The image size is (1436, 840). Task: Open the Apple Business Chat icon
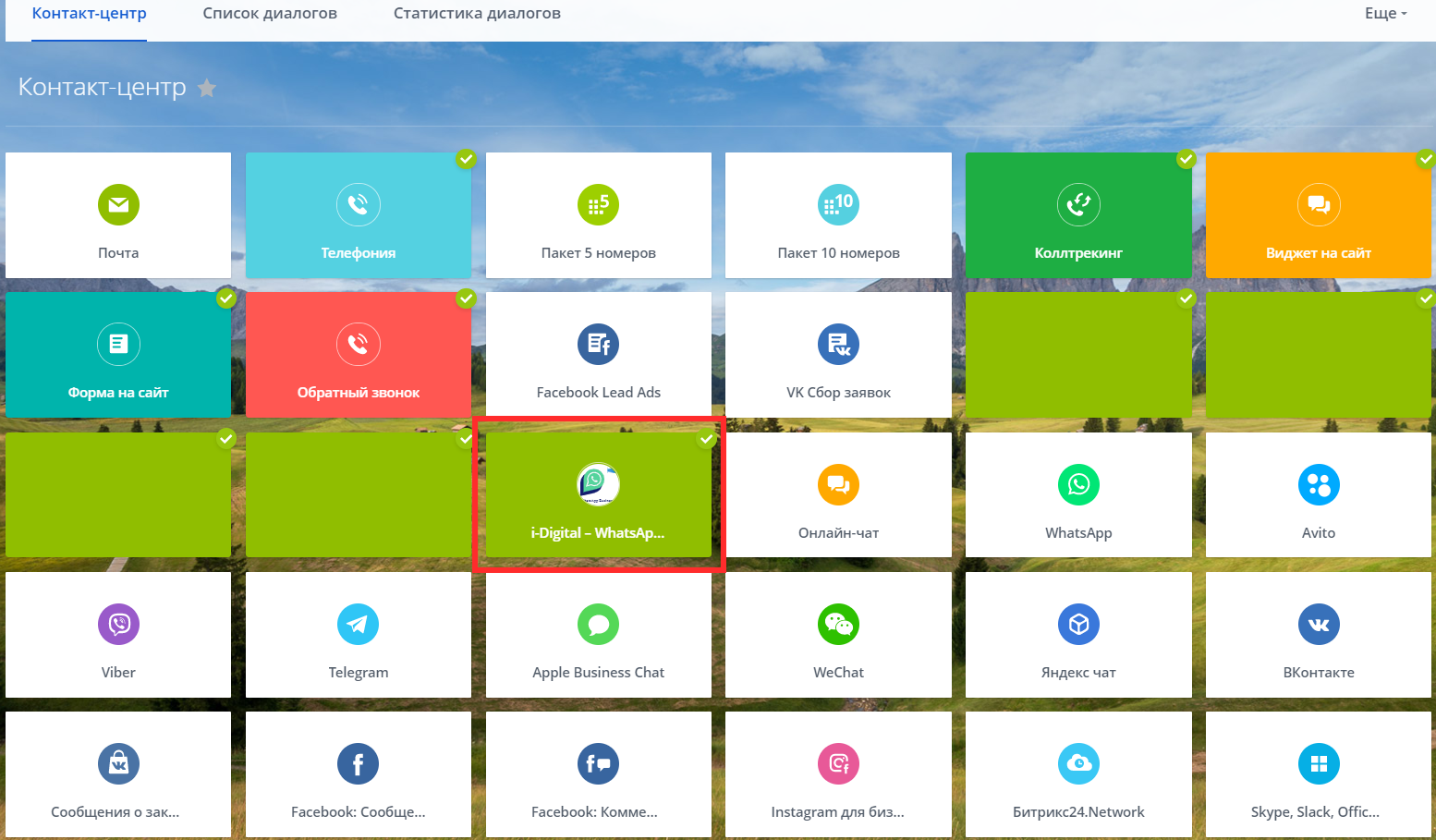tap(599, 624)
